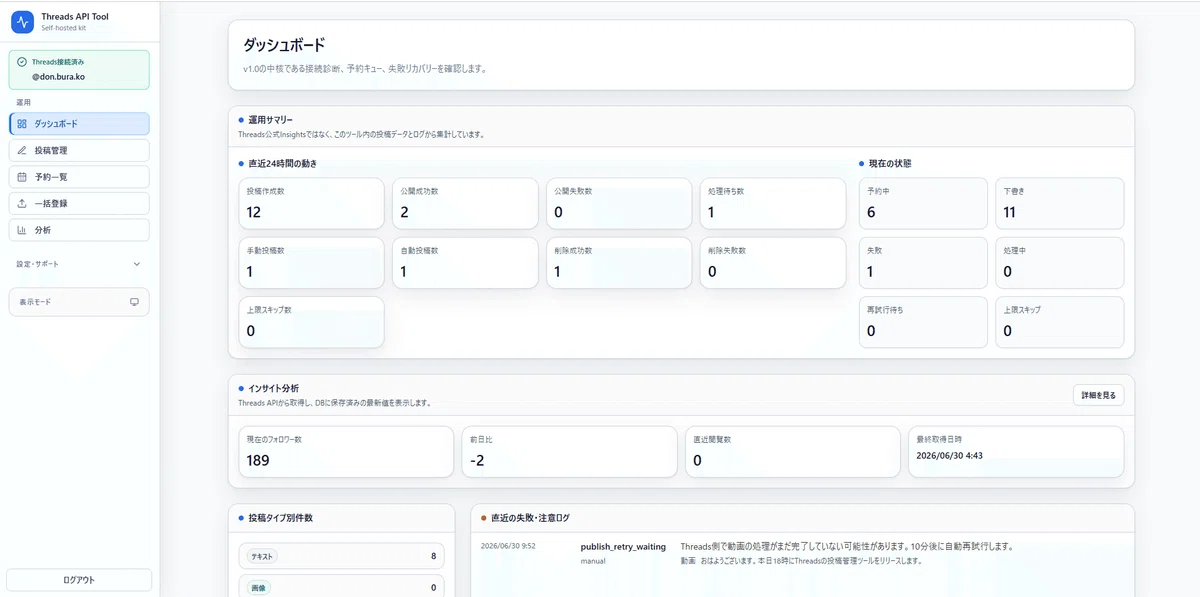Click the monitor icon in 表示モード
This screenshot has height=597, width=1200.
coord(135,302)
